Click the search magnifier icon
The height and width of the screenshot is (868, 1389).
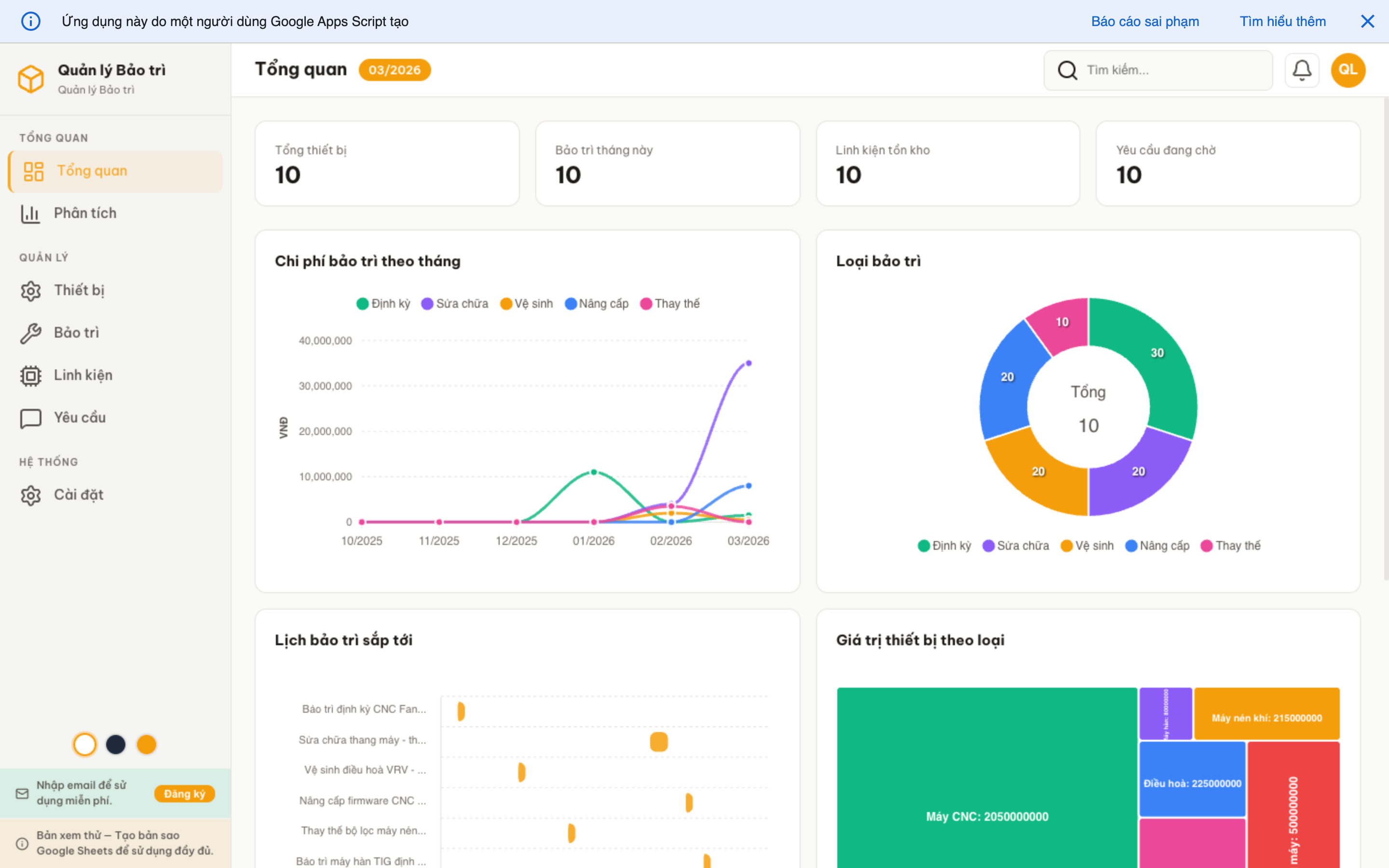1067,70
